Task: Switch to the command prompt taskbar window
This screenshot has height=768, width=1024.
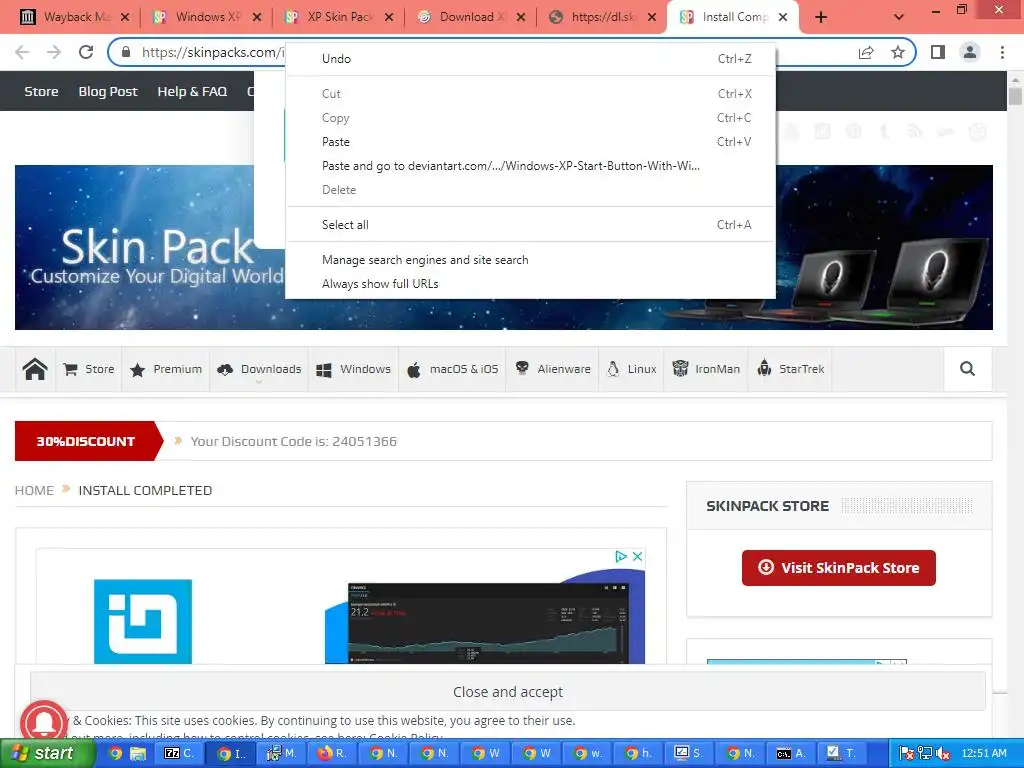Action: click(x=791, y=754)
